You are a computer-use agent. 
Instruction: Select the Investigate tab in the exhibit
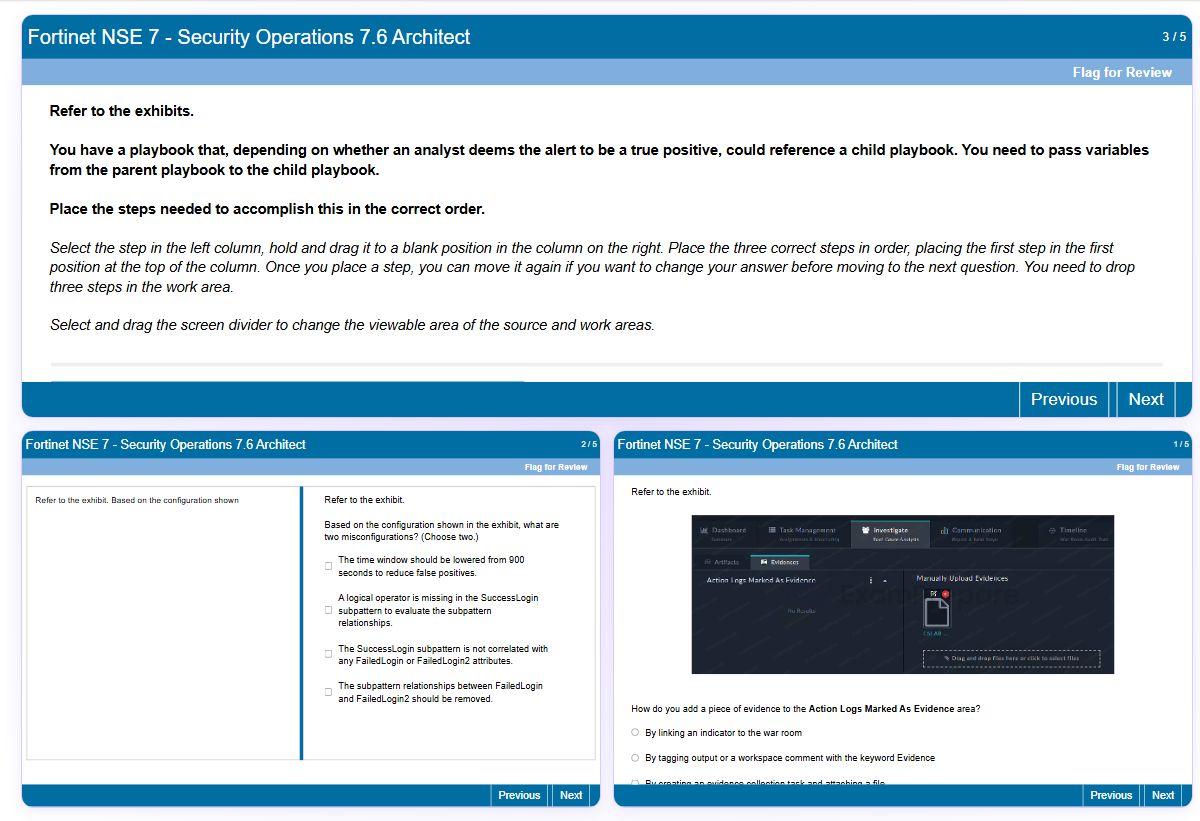pos(890,533)
